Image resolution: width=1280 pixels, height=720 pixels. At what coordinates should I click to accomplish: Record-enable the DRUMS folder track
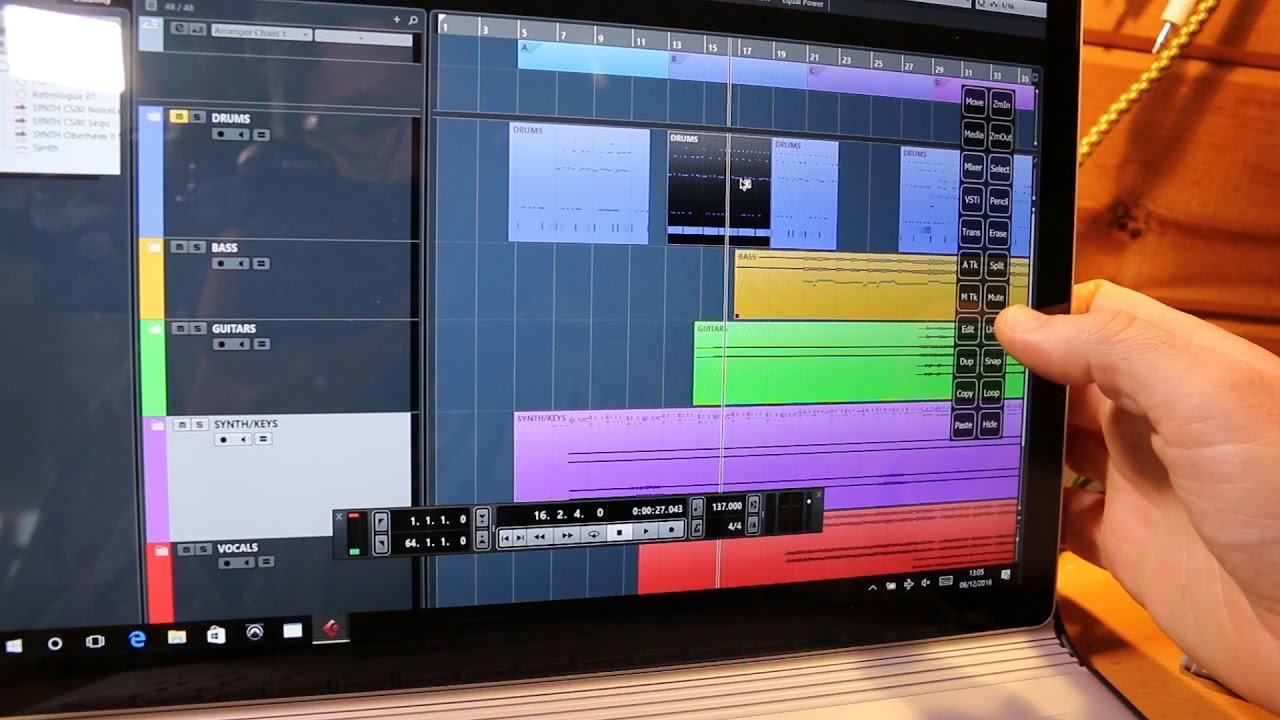pos(222,134)
